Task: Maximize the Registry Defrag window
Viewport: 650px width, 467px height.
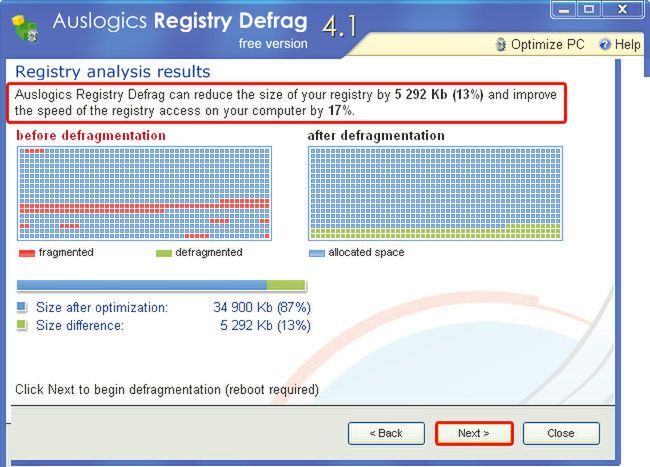Action: 589,10
